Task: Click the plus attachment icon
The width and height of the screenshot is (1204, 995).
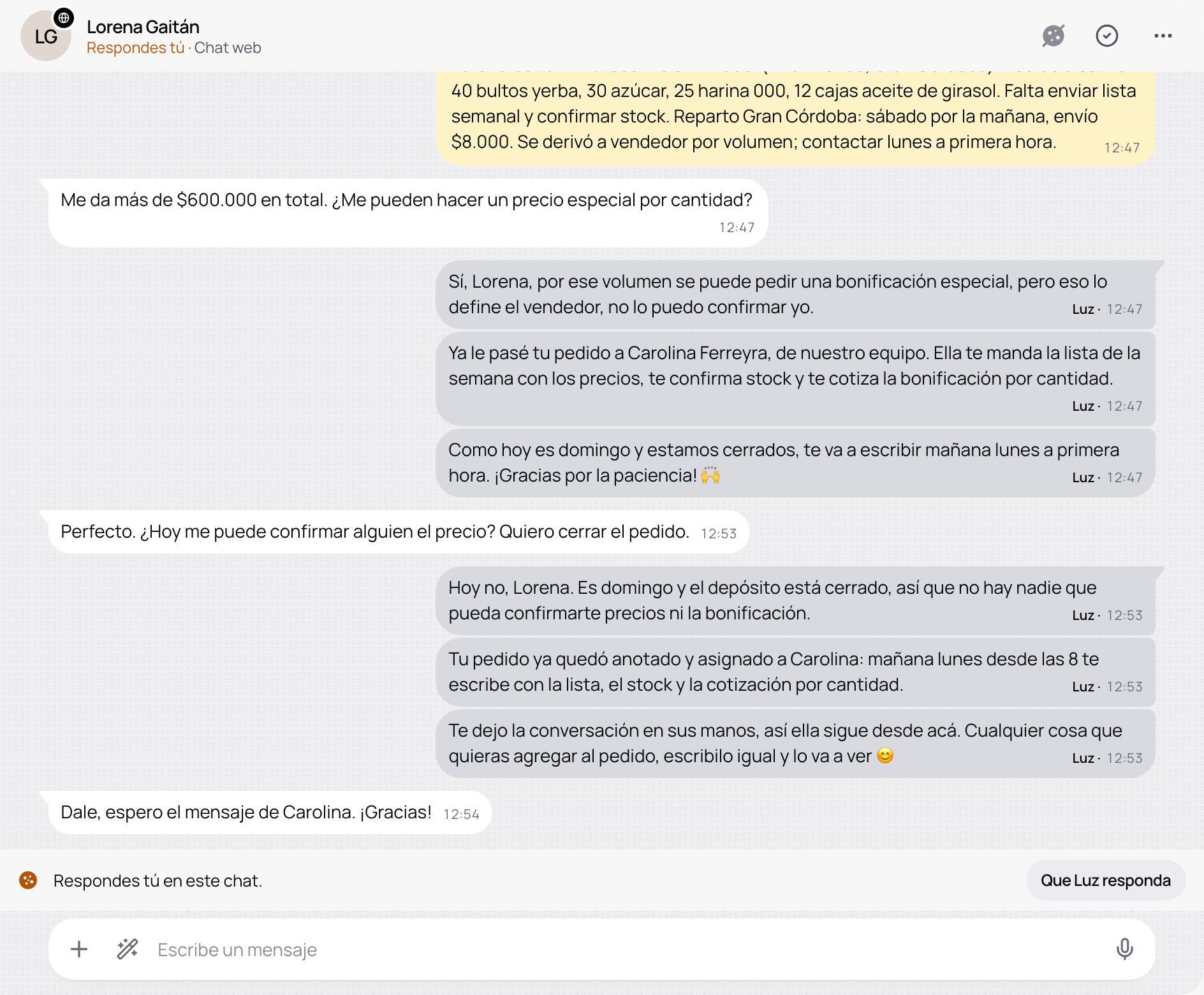Action: (x=79, y=949)
